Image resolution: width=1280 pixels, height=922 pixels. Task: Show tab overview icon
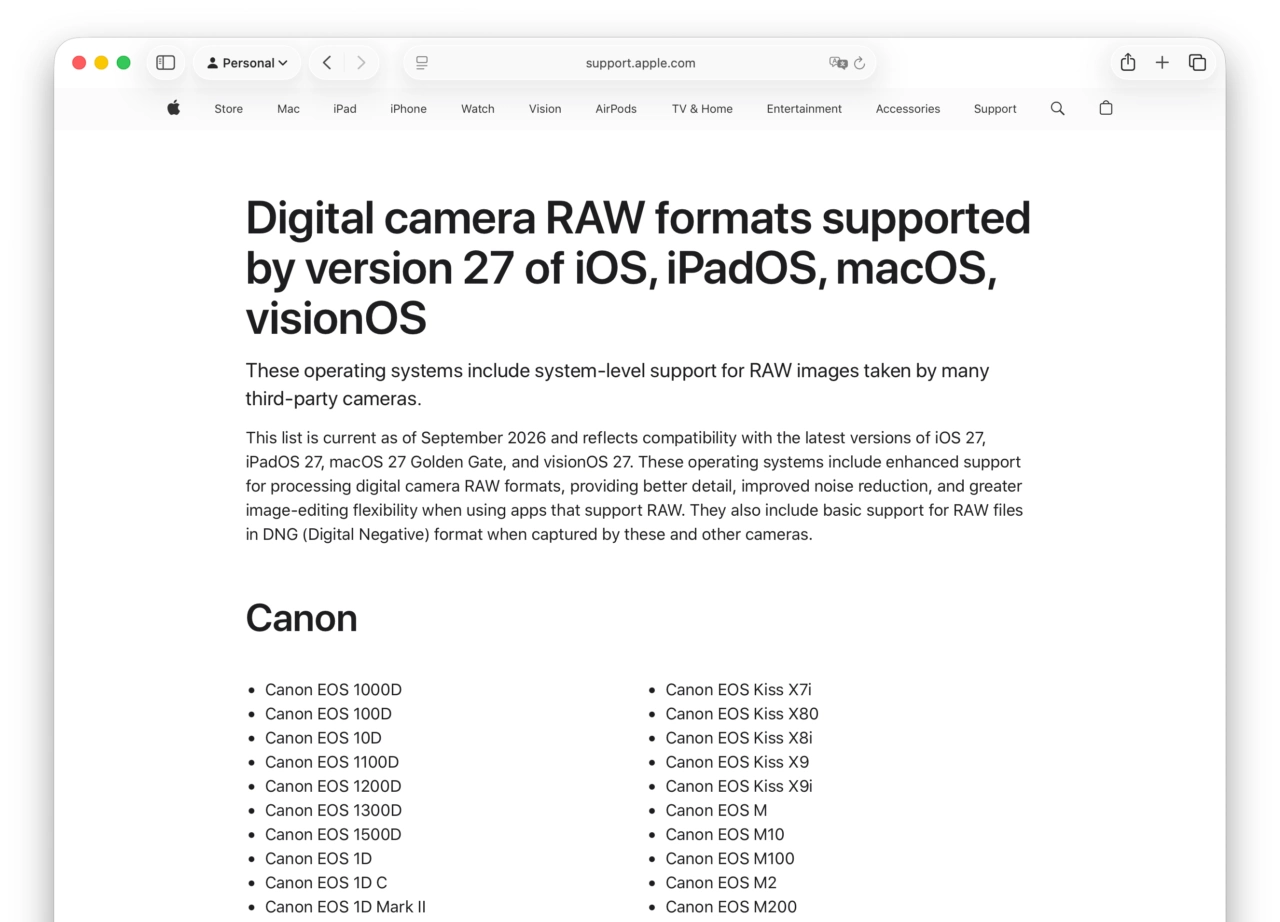tap(1197, 63)
